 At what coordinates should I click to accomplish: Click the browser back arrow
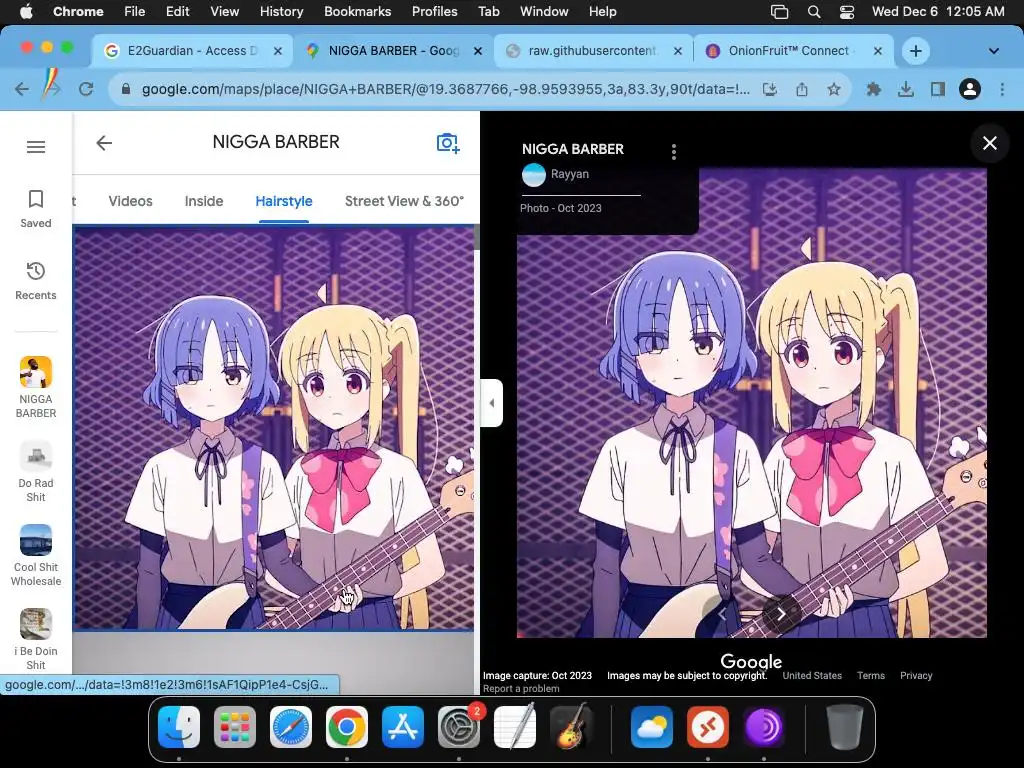[x=22, y=89]
